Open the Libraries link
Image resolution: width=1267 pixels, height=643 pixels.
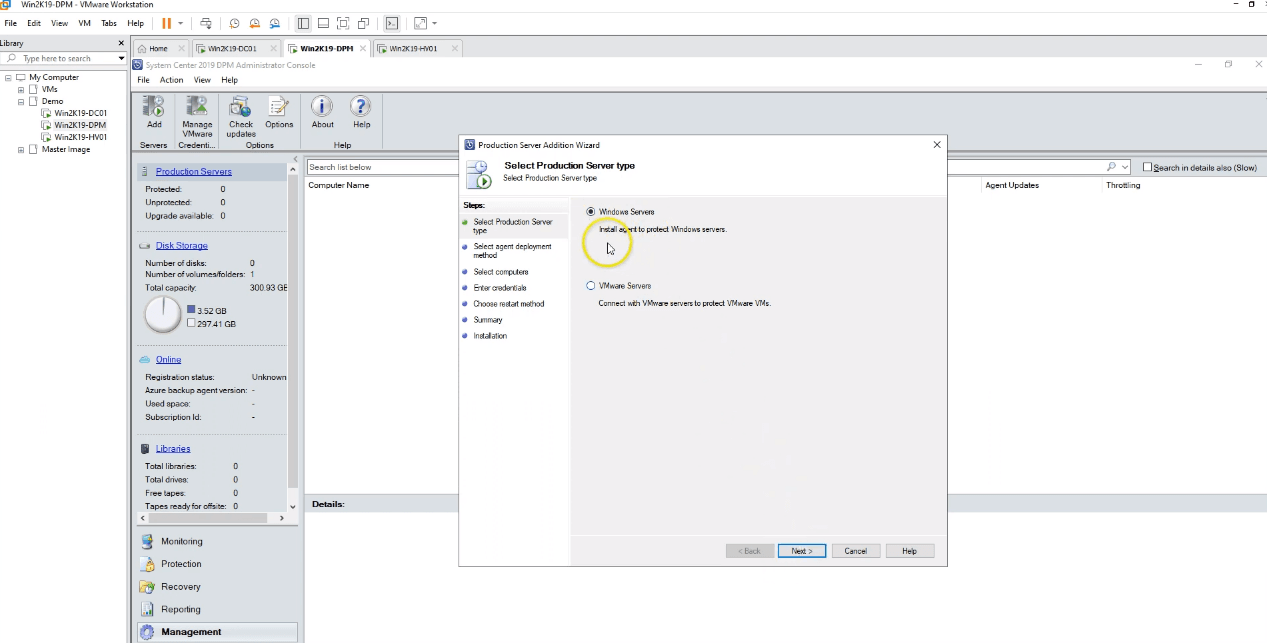pos(173,448)
